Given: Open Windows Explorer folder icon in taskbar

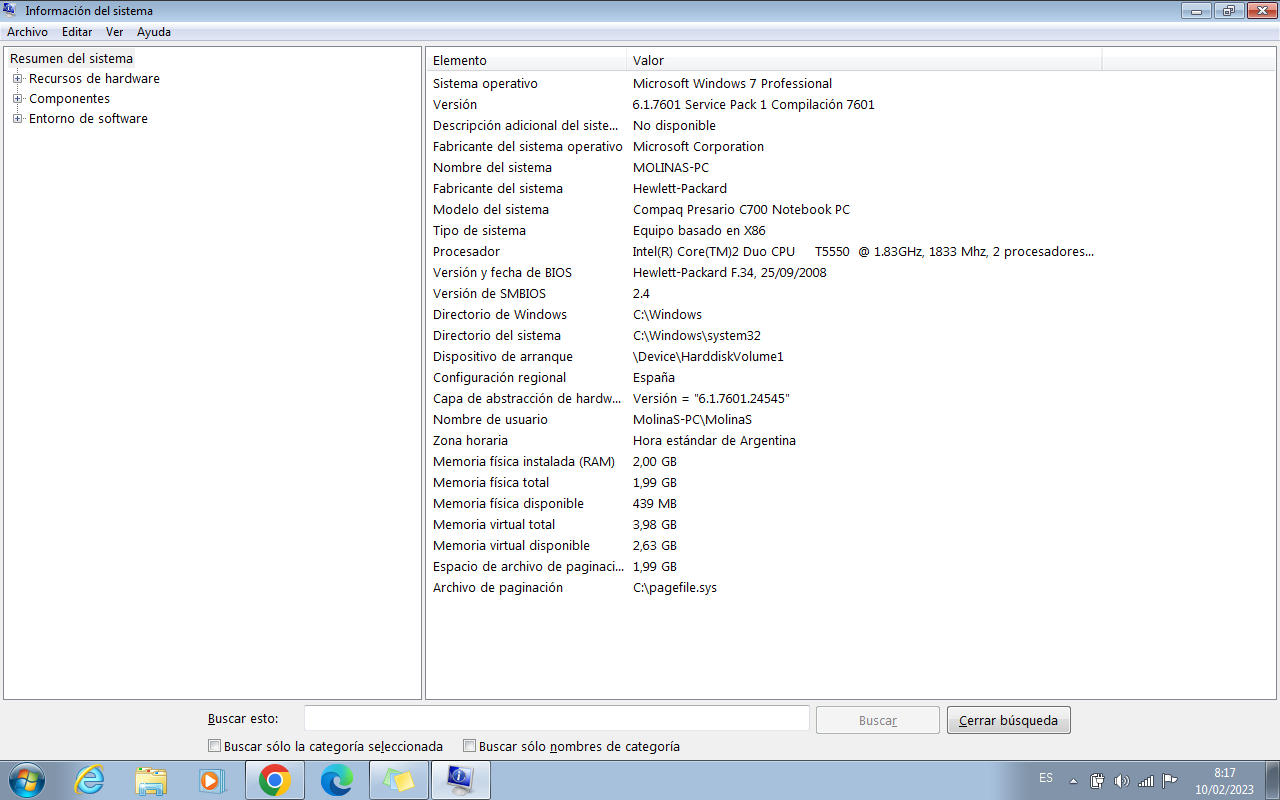Looking at the screenshot, I should click(x=151, y=780).
